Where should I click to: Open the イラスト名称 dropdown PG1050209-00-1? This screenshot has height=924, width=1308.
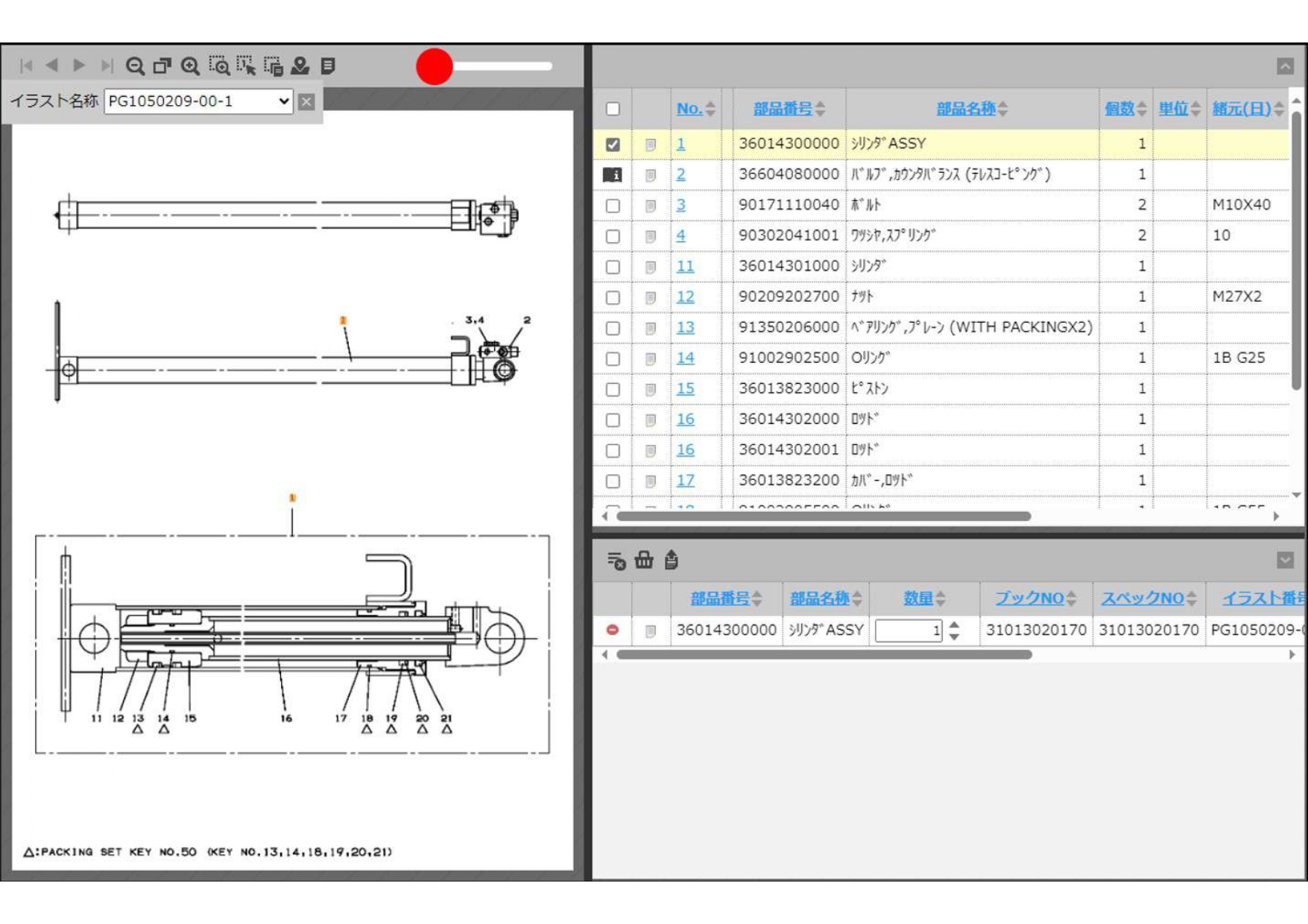[198, 101]
